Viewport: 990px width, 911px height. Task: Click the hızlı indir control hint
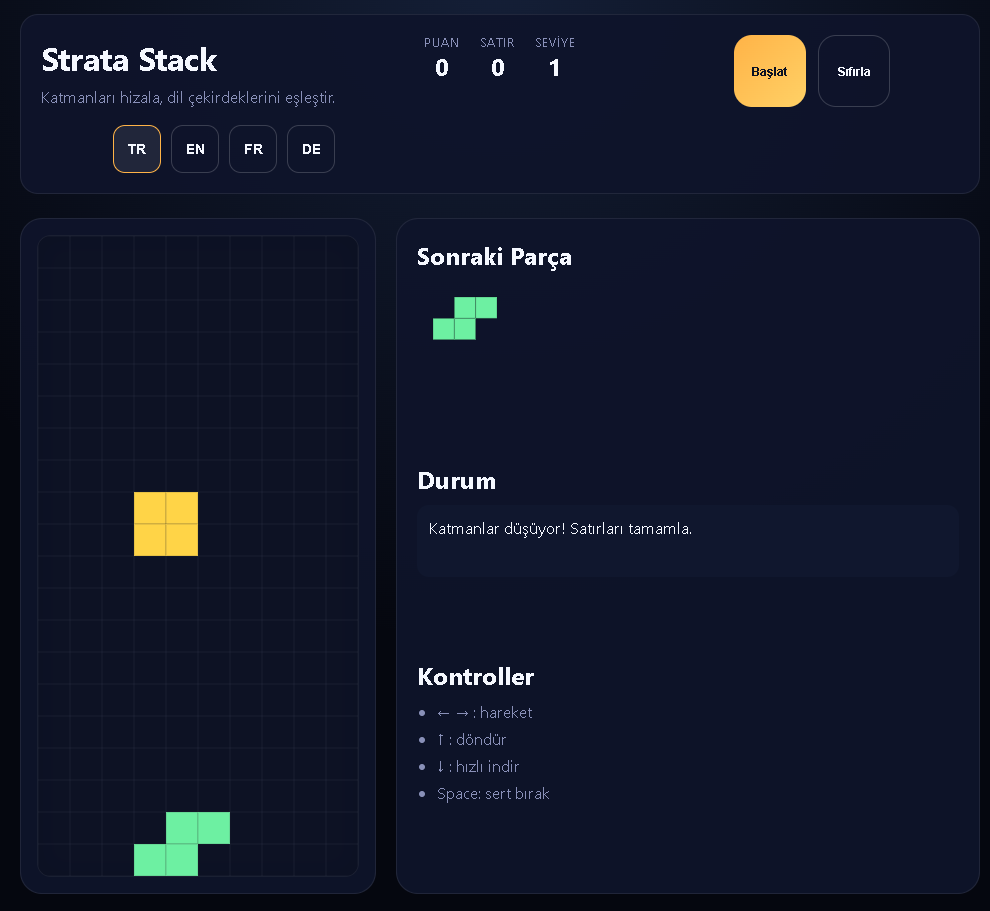tap(478, 767)
